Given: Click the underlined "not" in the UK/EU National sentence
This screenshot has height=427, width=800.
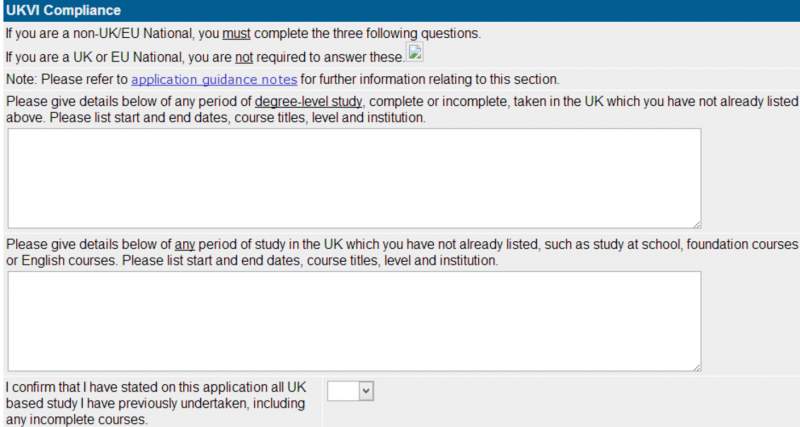Looking at the screenshot, I should [244, 56].
